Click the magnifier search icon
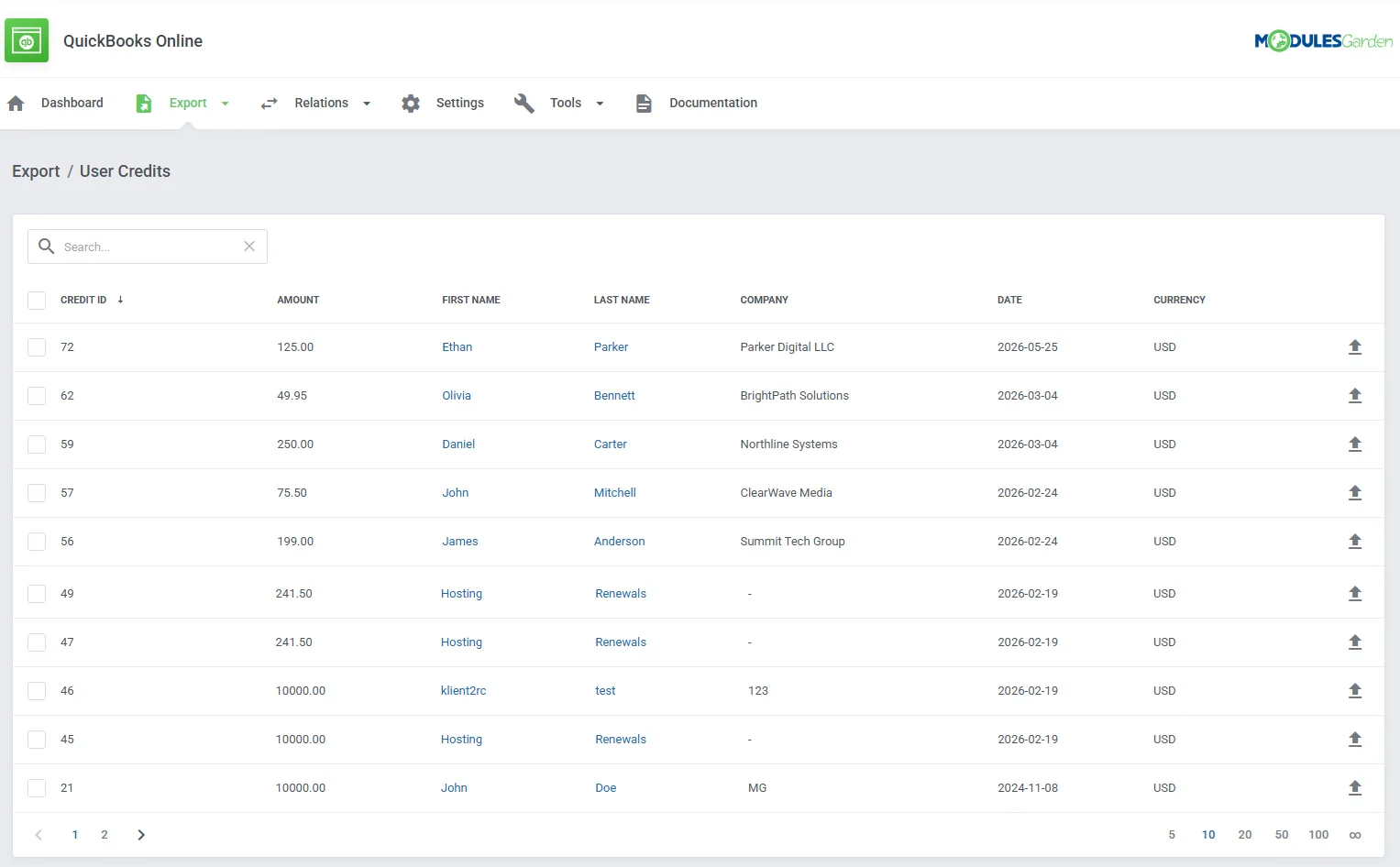 click(x=47, y=247)
